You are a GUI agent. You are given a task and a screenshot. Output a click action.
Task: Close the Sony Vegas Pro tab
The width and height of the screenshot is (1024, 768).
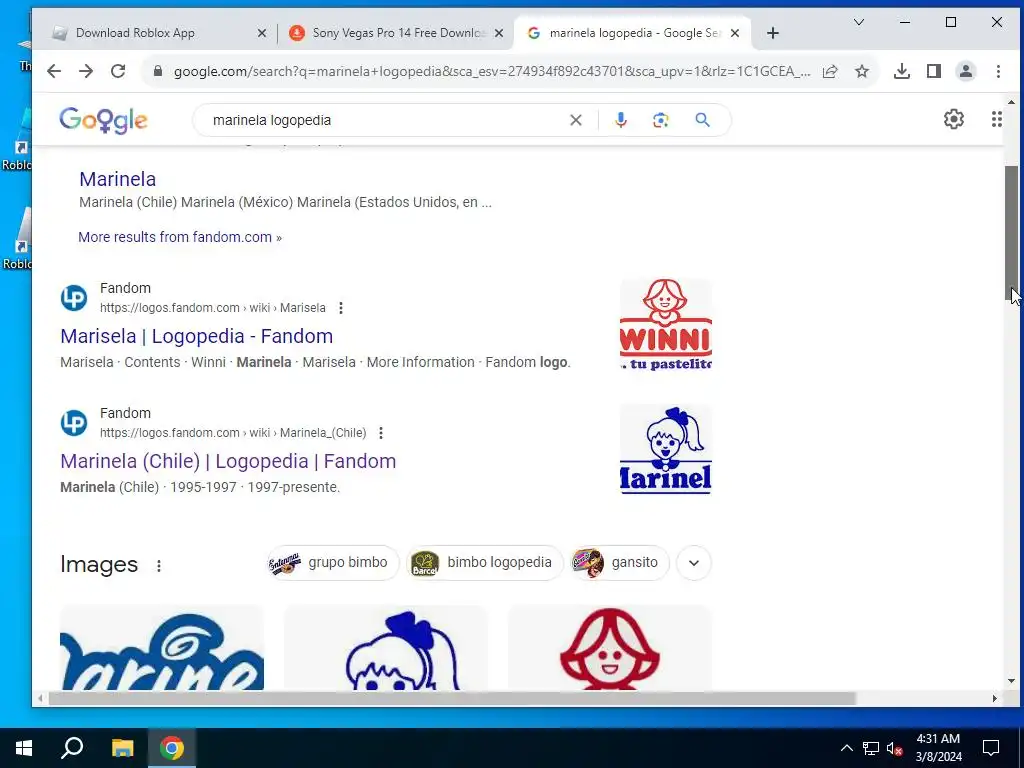[499, 33]
